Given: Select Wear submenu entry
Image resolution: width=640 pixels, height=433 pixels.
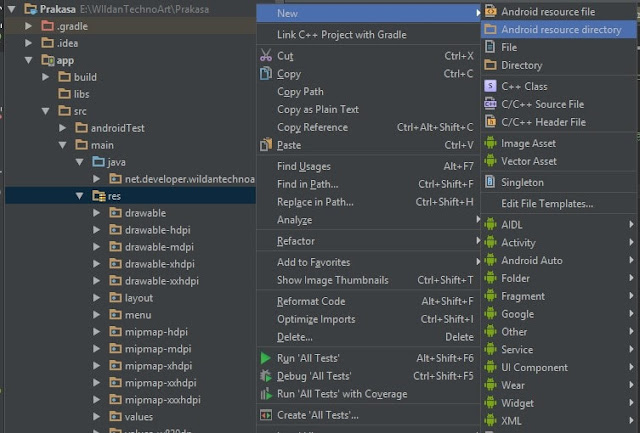Looking at the screenshot, I should 559,385.
